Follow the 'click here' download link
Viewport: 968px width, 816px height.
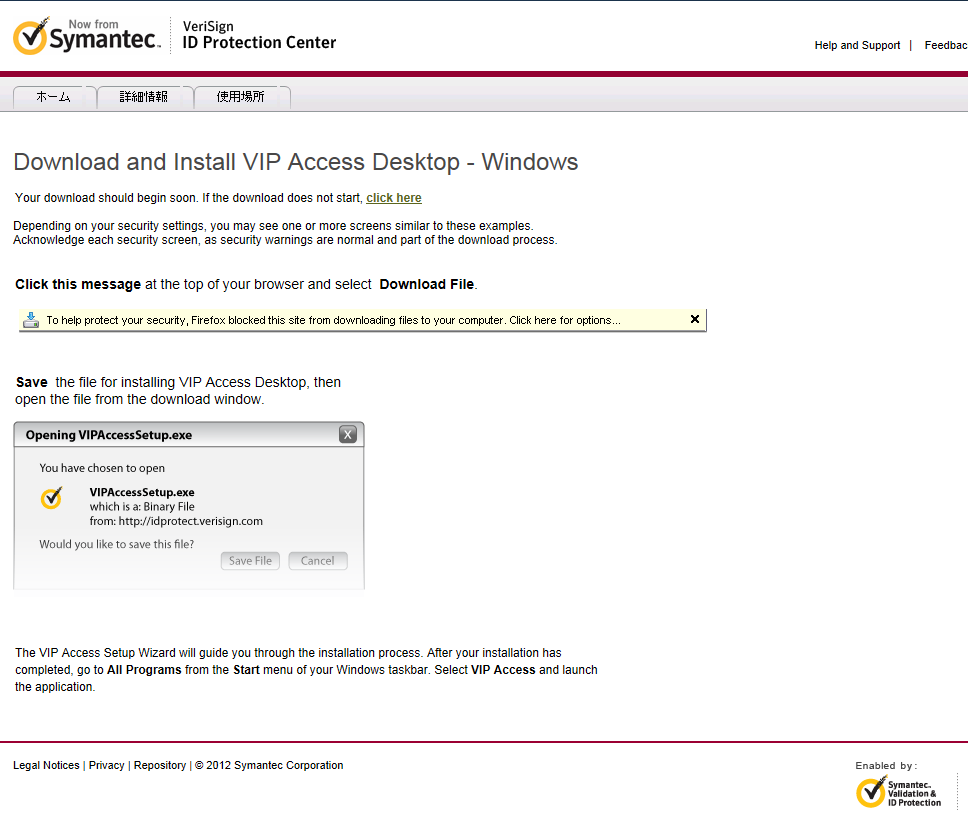(394, 198)
